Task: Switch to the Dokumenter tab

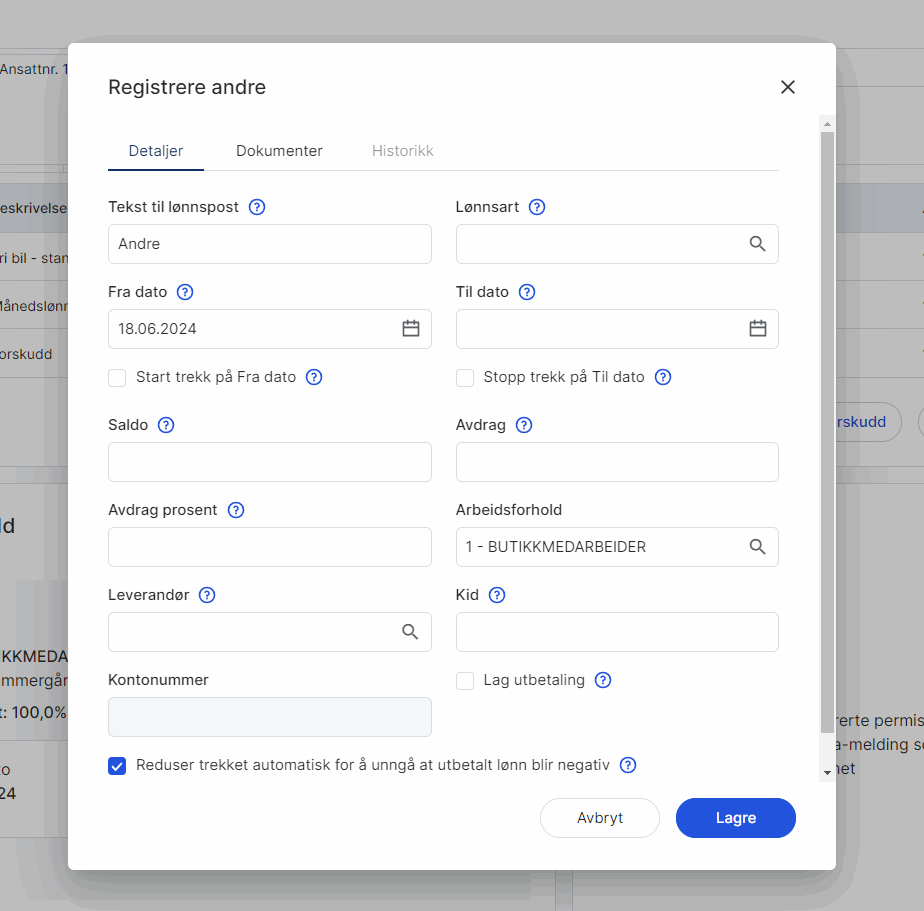Action: pos(279,151)
